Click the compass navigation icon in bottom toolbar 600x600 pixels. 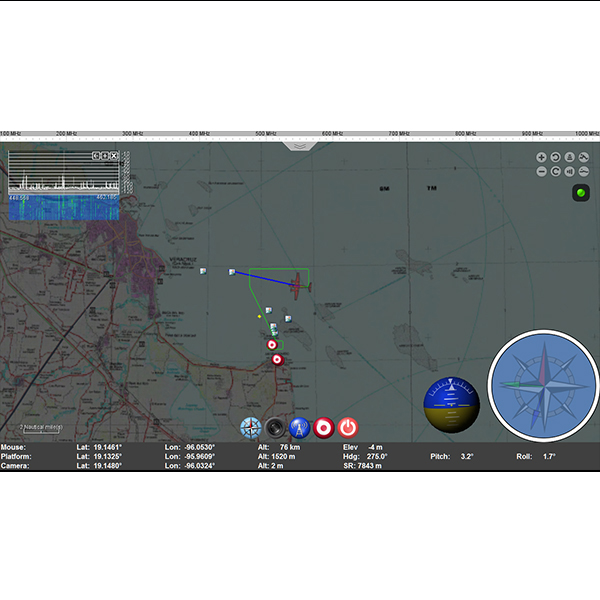point(251,427)
